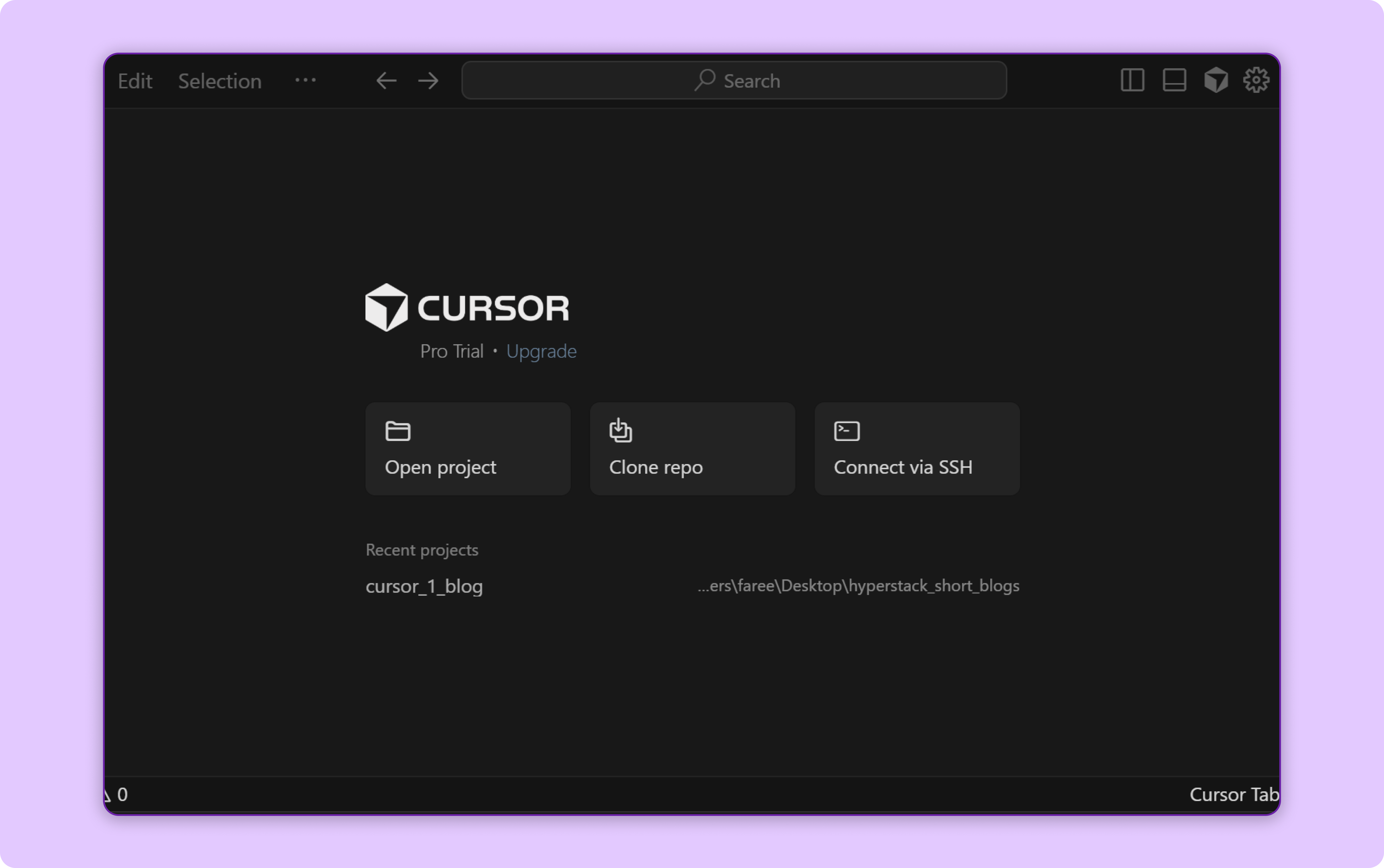The width and height of the screenshot is (1384, 868).
Task: Click the back navigation arrow
Action: point(385,80)
